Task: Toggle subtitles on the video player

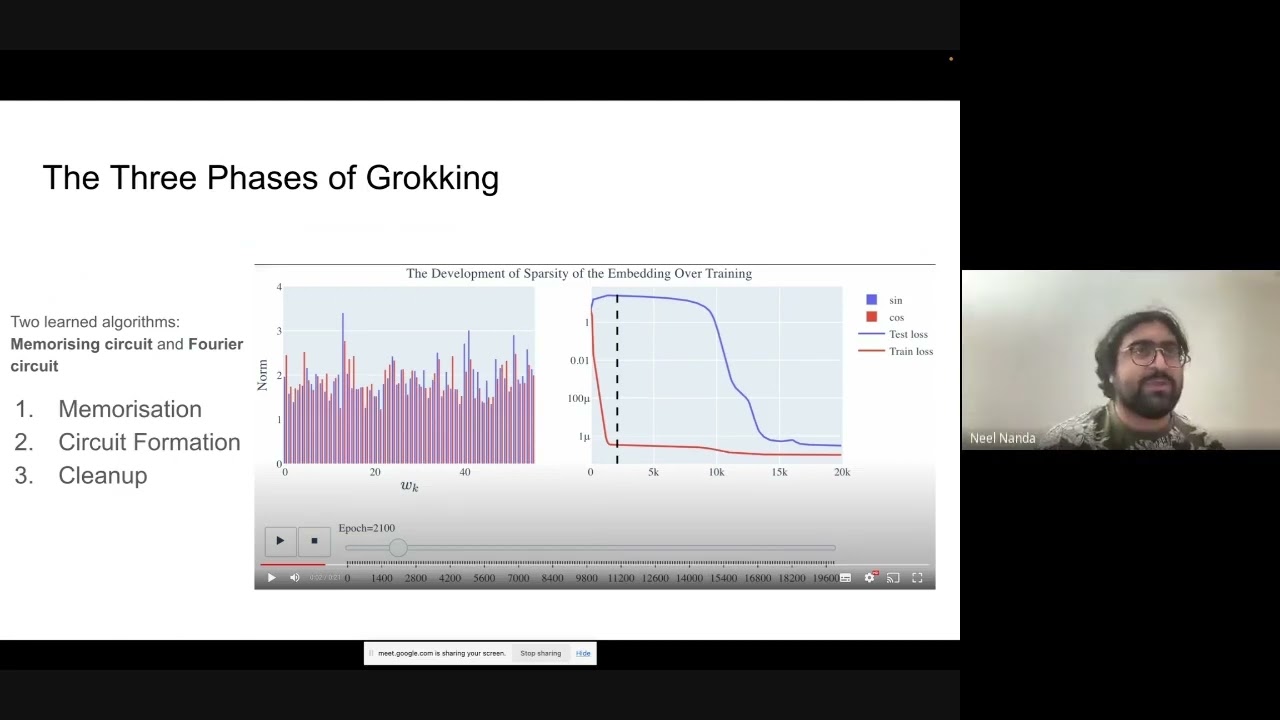Action: coord(845,577)
